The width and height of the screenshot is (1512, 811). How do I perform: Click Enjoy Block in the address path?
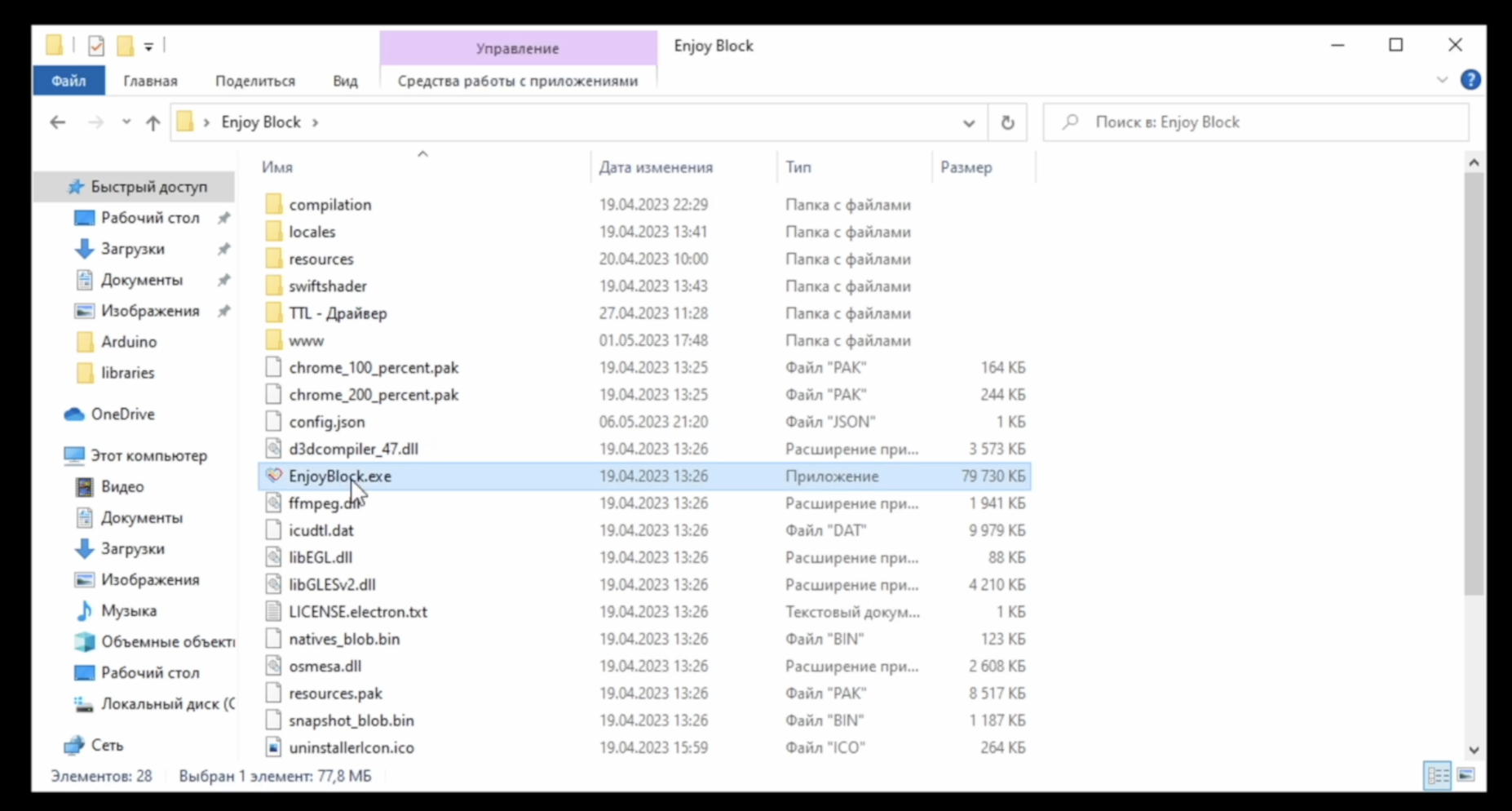261,122
